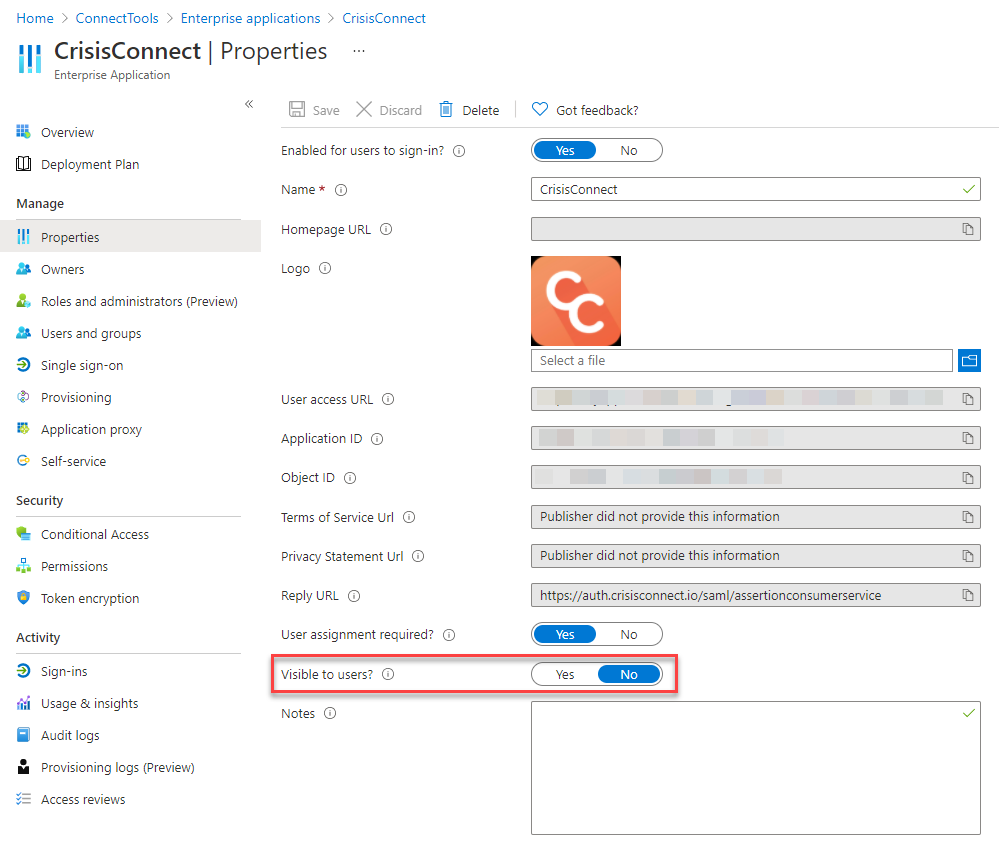Click the CrisisConnect logo thumbnail
999x862 pixels.
coord(576,301)
